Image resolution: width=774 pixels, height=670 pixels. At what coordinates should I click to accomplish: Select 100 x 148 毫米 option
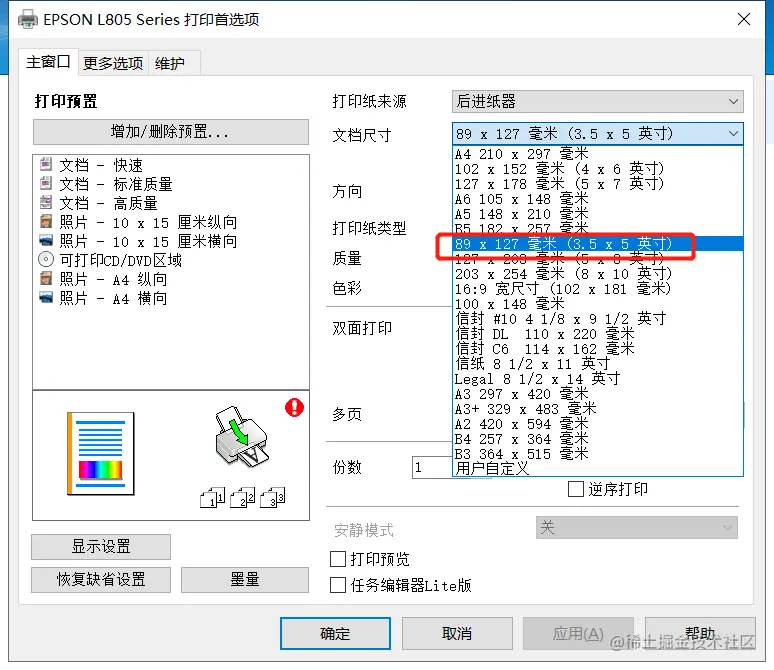coord(598,304)
